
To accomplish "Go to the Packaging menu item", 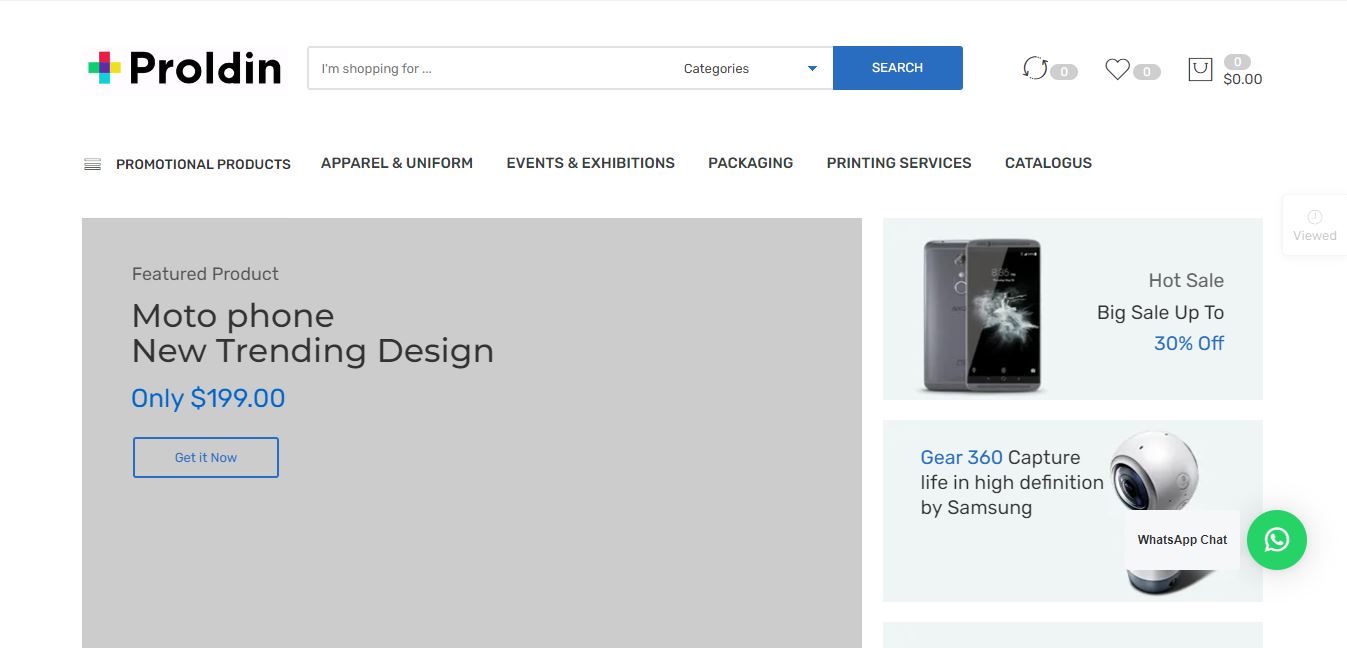I will pos(750,163).
